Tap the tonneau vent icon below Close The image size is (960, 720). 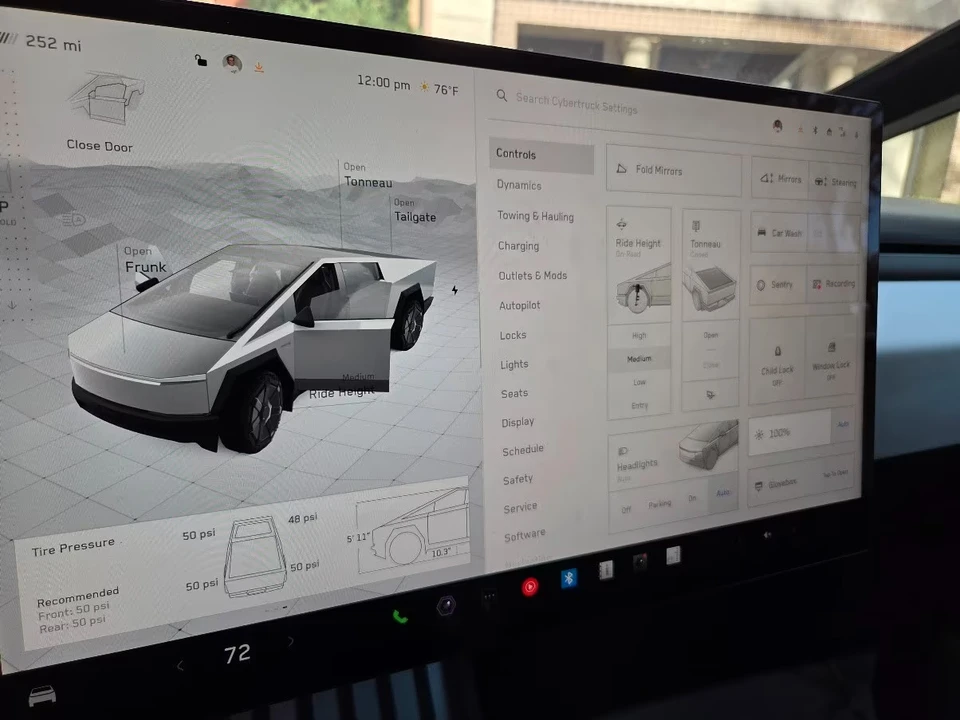pyautogui.click(x=711, y=395)
